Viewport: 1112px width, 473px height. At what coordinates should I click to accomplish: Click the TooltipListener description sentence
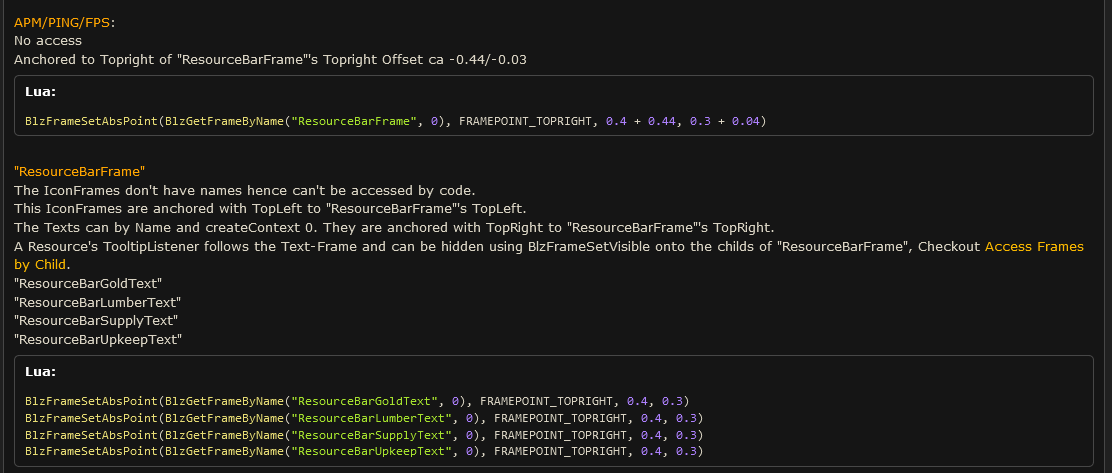[x=549, y=255]
